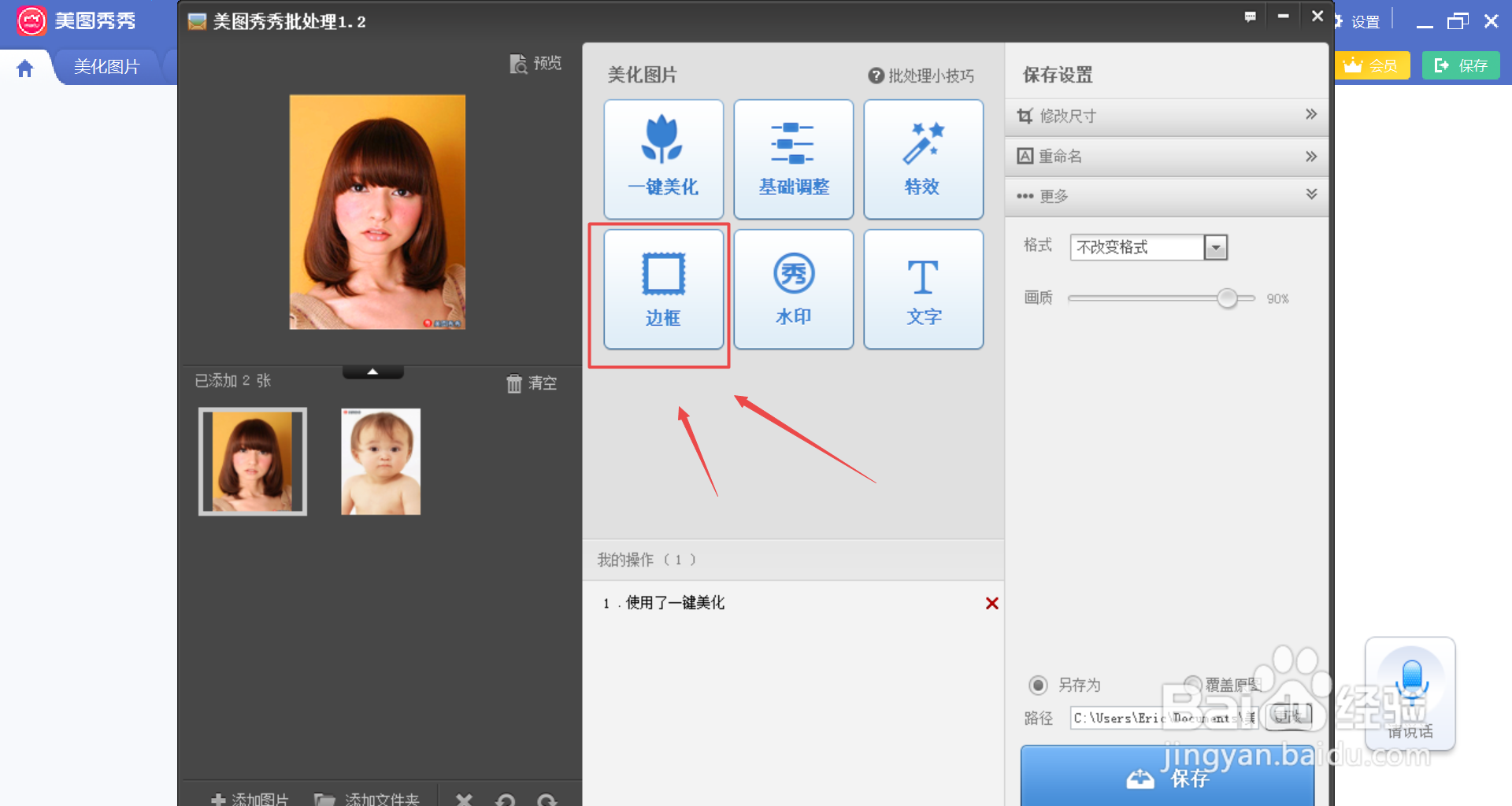Viewport: 1512px width, 806px height.
Task: Open the 文字 text tool
Action: coord(923,289)
